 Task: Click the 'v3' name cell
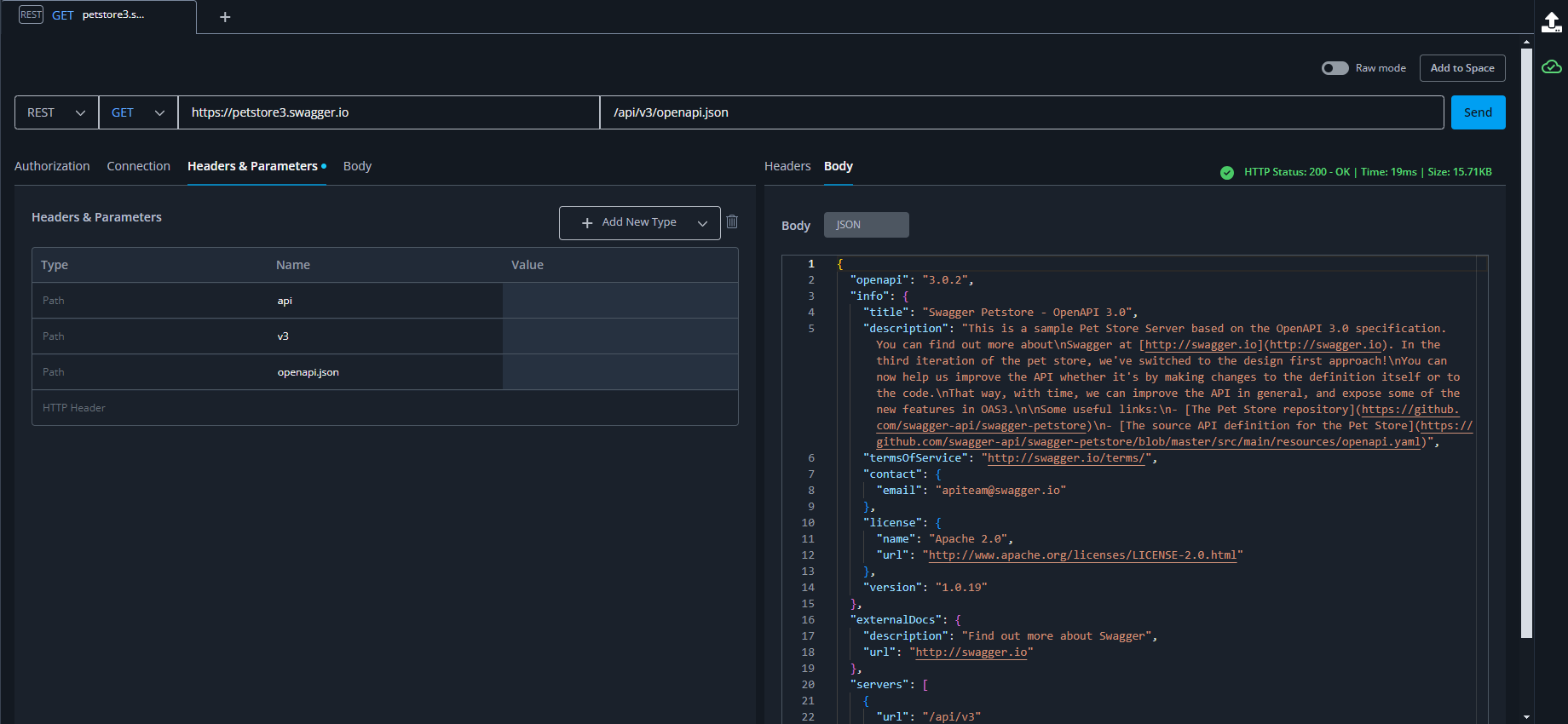coord(385,336)
